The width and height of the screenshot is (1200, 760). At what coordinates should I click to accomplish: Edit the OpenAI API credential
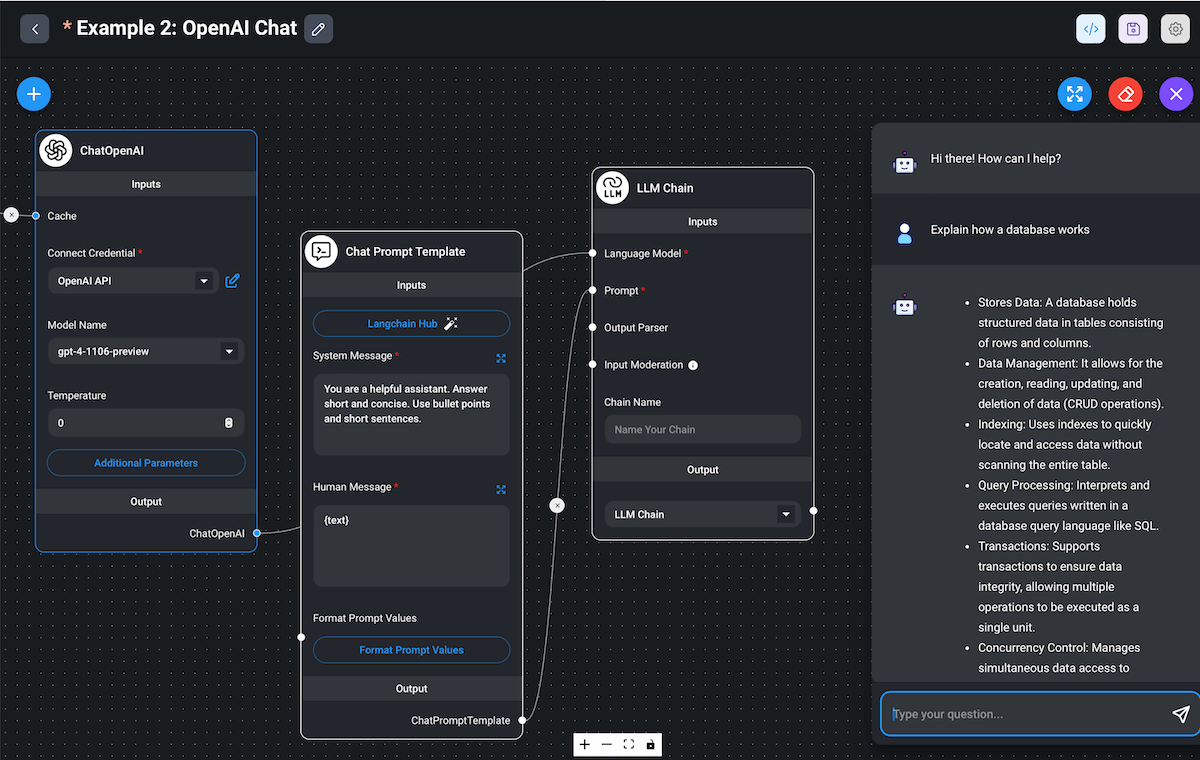click(232, 281)
